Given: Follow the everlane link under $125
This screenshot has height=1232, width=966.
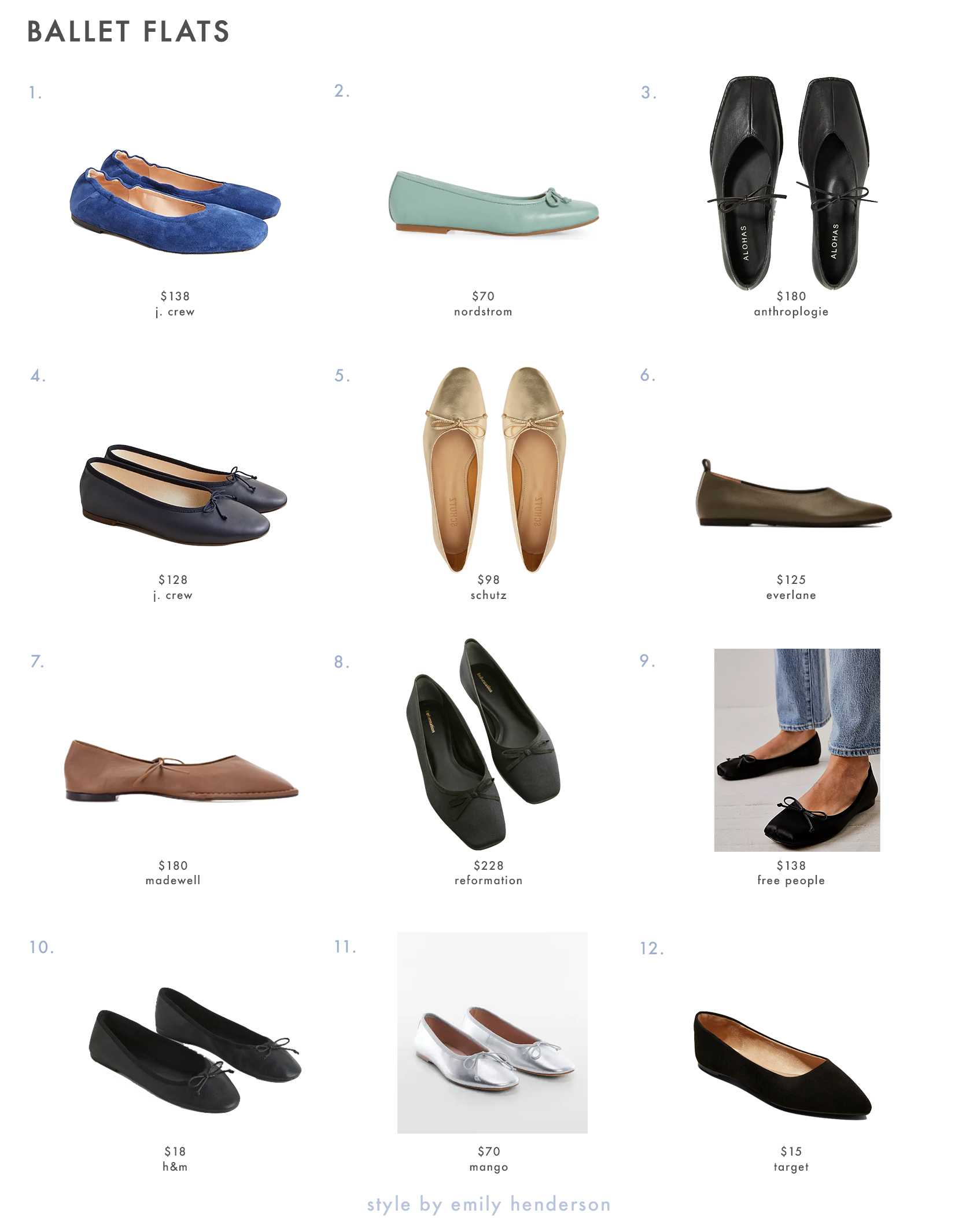Looking at the screenshot, I should (791, 595).
